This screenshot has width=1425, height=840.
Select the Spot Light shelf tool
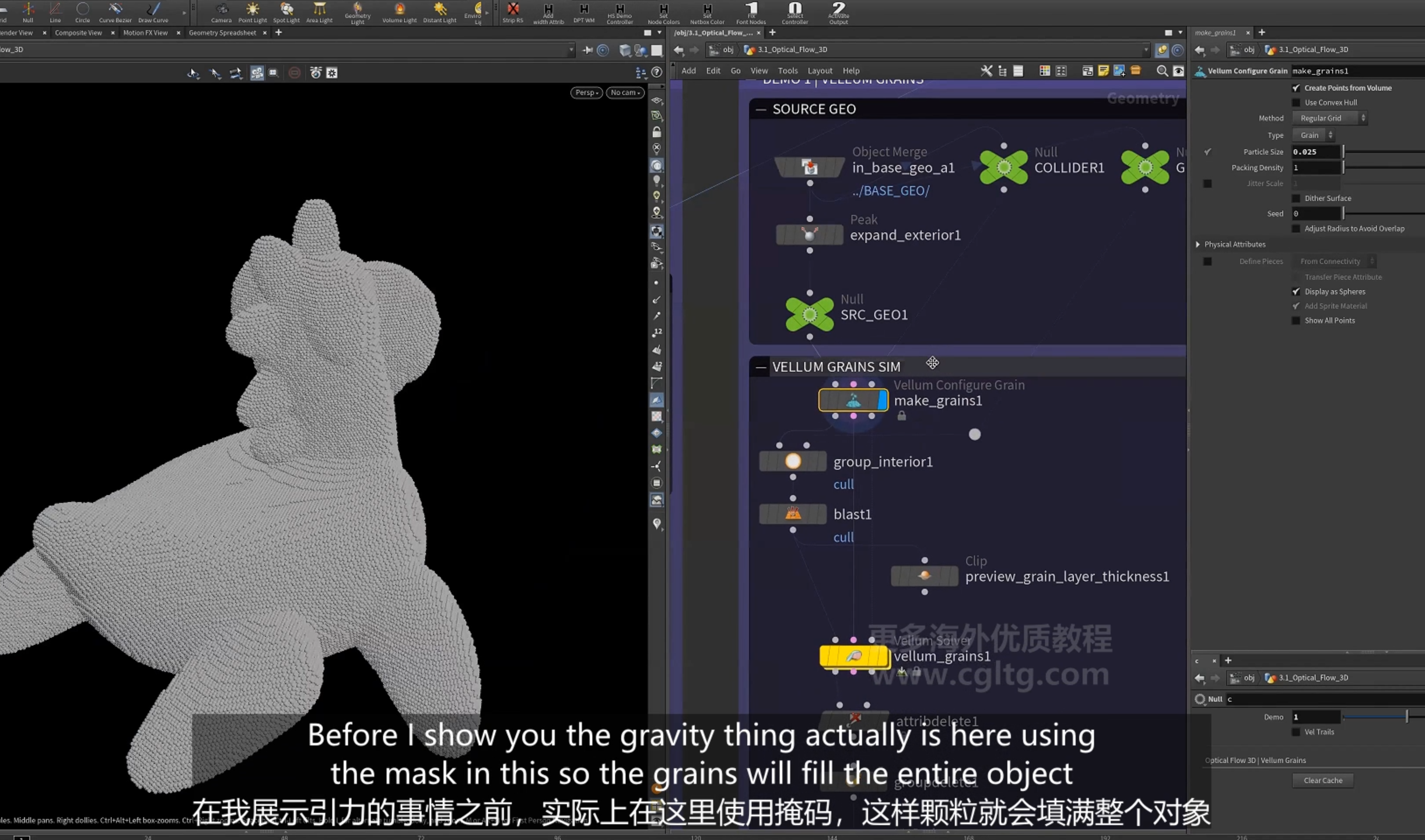[x=286, y=12]
